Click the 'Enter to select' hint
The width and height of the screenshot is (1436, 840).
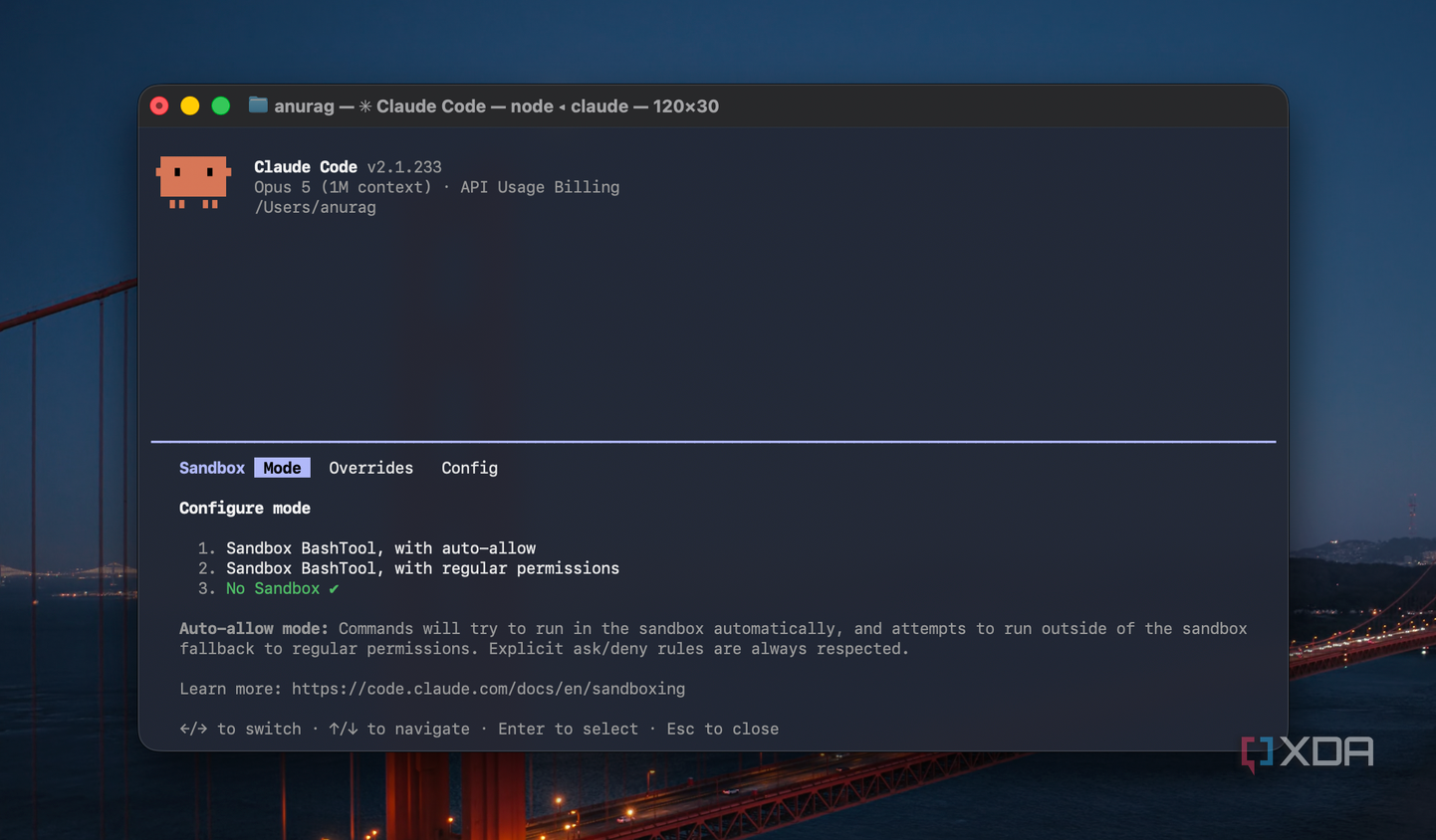tap(568, 729)
